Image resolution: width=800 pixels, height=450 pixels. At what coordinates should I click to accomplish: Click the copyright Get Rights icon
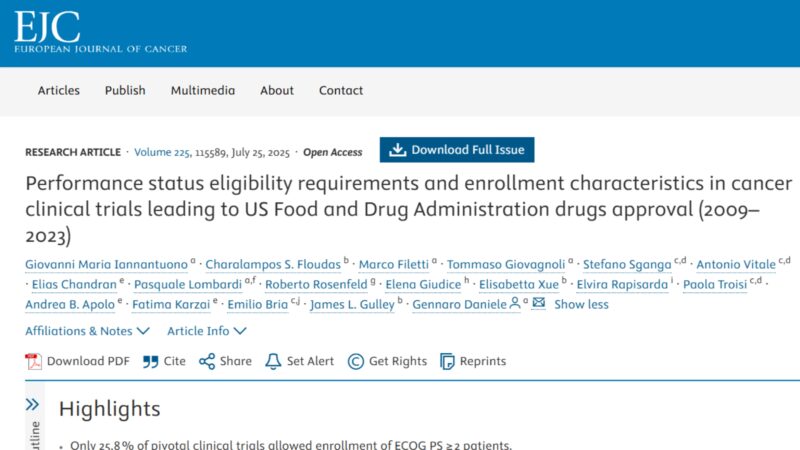pyautogui.click(x=356, y=361)
